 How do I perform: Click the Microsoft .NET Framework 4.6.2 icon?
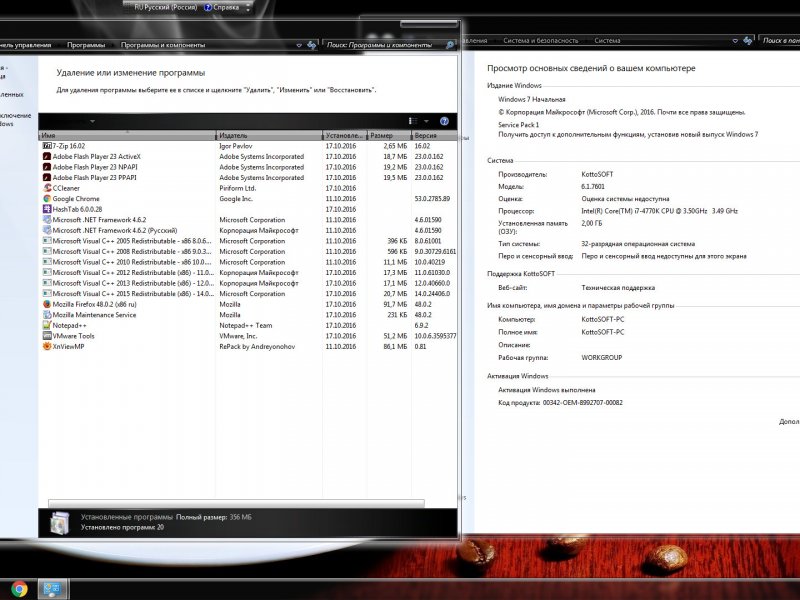pyautogui.click(x=47, y=220)
